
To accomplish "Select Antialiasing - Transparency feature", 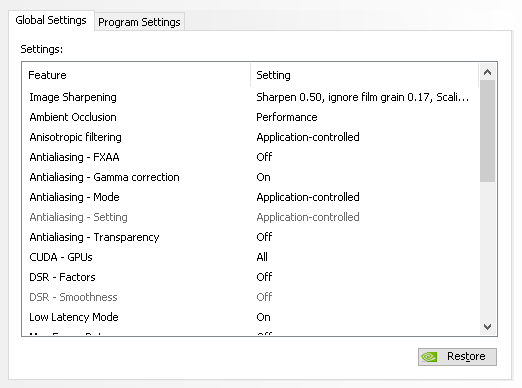I will tap(94, 237).
